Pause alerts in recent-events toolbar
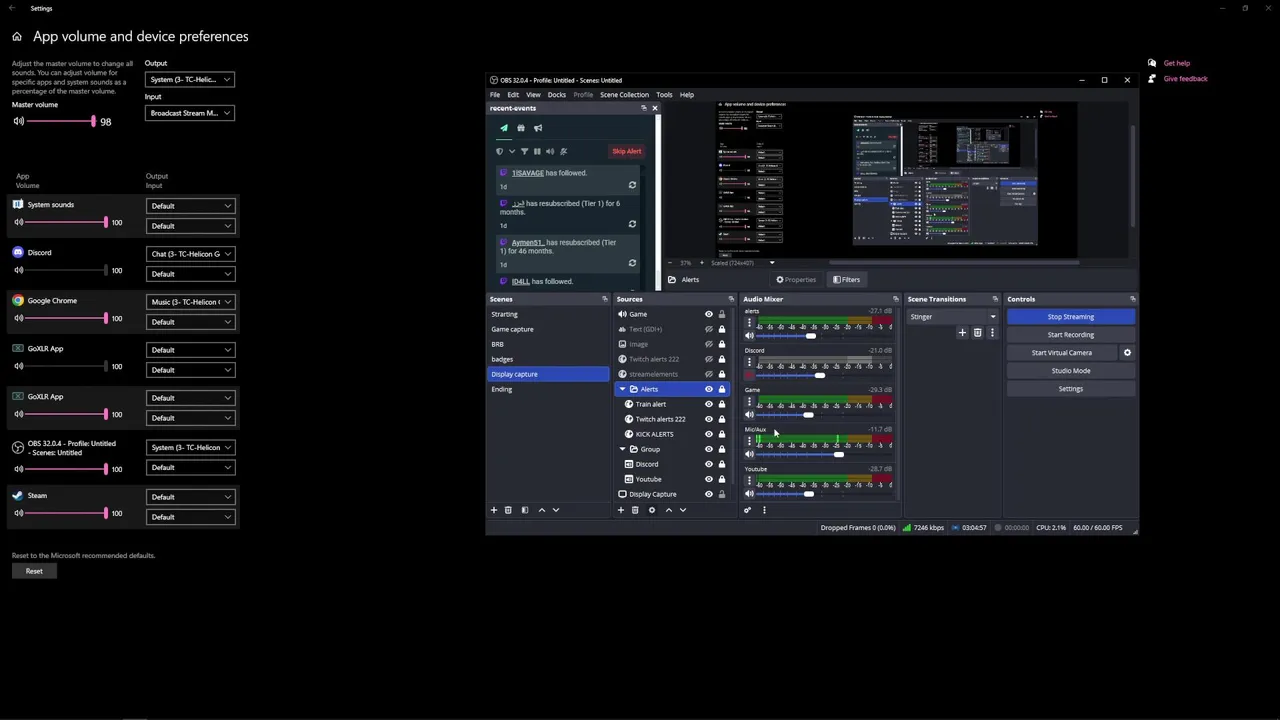The height and width of the screenshot is (720, 1280). click(537, 151)
